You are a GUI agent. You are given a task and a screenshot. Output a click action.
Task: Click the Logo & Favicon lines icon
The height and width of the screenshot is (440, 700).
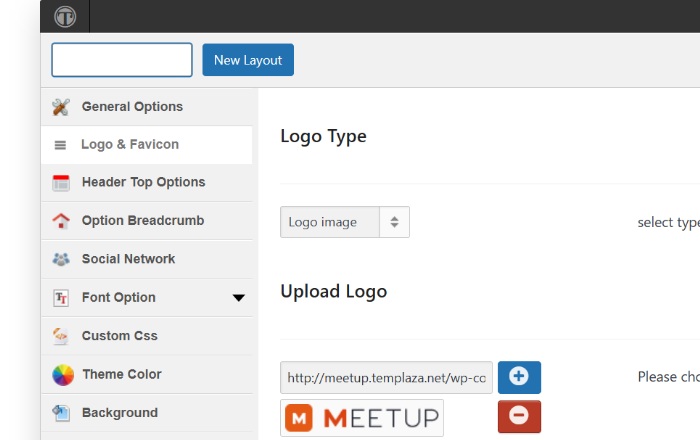[x=60, y=145]
